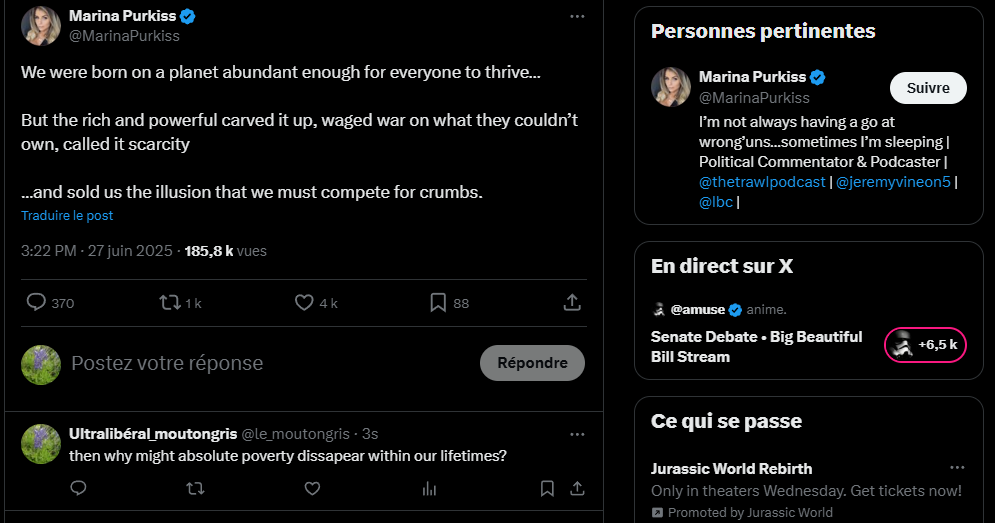The image size is (995, 523).
Task: Click Traduire le post link
Action: pyautogui.click(x=67, y=216)
